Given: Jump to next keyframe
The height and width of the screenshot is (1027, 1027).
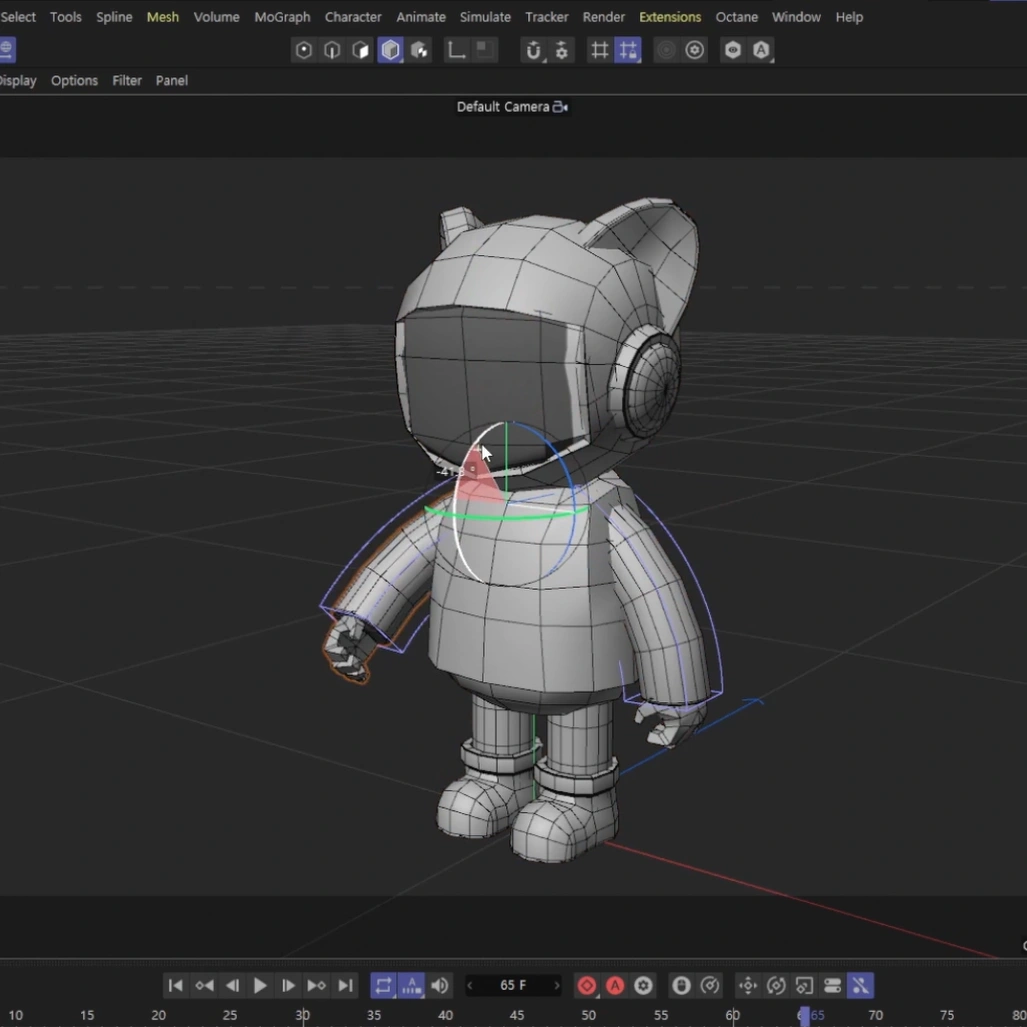Looking at the screenshot, I should pos(316,985).
